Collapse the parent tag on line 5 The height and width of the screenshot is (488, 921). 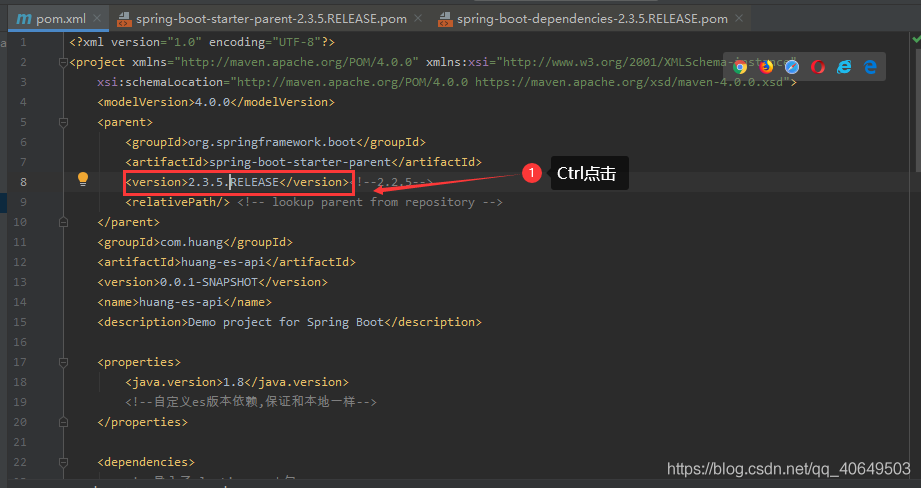(63, 122)
